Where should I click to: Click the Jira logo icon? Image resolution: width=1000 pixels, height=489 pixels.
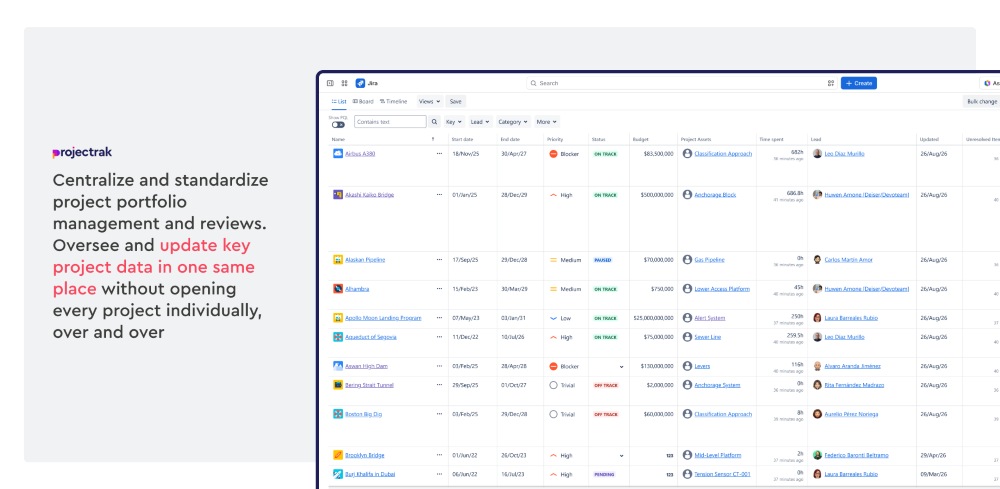click(360, 83)
